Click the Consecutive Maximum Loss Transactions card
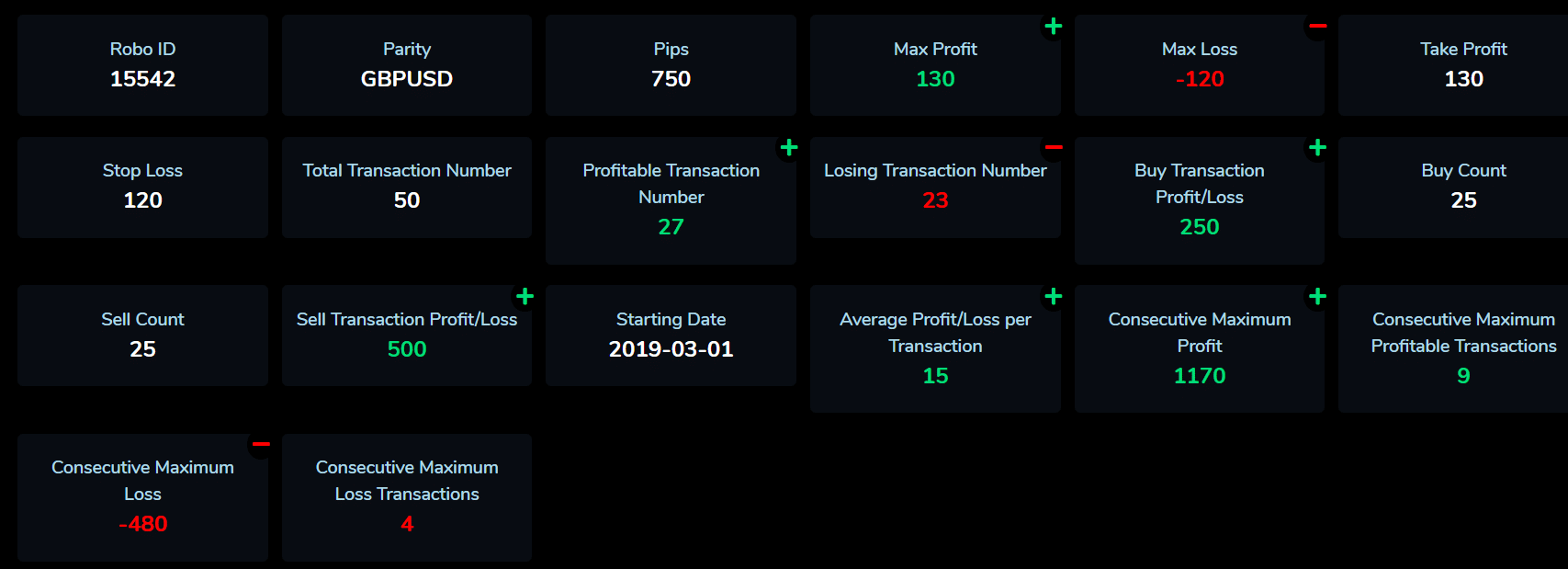The height and width of the screenshot is (569, 1568). [x=407, y=497]
